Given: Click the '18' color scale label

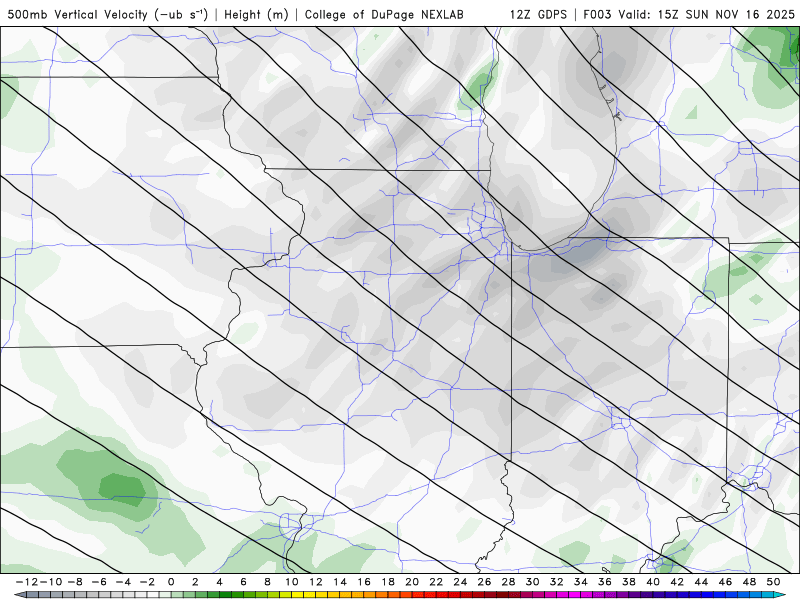Looking at the screenshot, I should (x=388, y=582).
